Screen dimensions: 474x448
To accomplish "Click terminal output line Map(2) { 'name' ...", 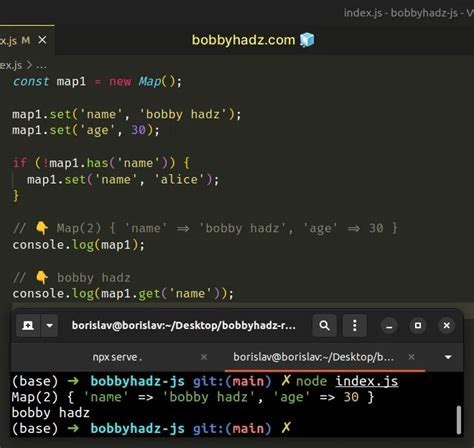I will point(193,397).
